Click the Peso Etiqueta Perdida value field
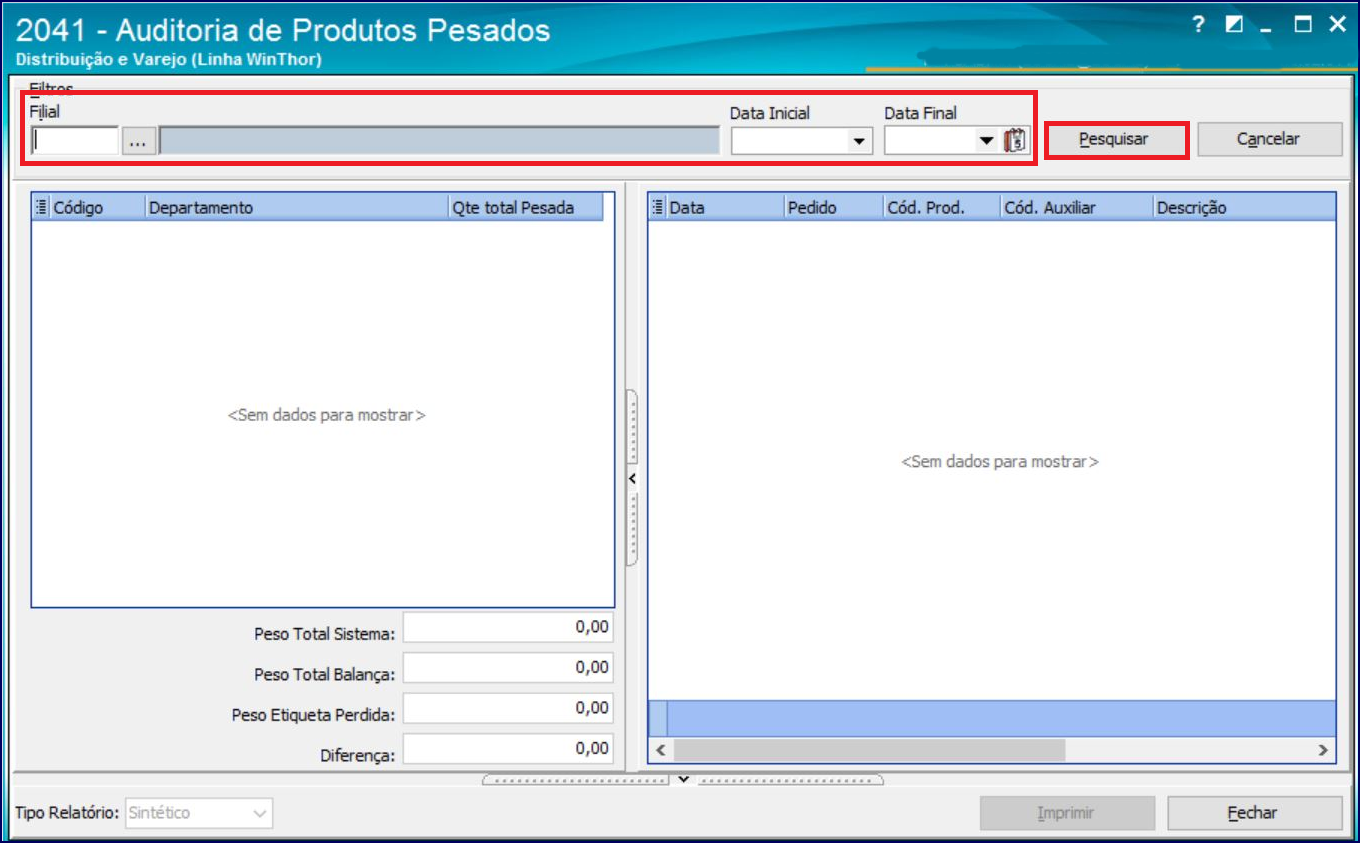The width and height of the screenshot is (1360, 843). coord(508,708)
